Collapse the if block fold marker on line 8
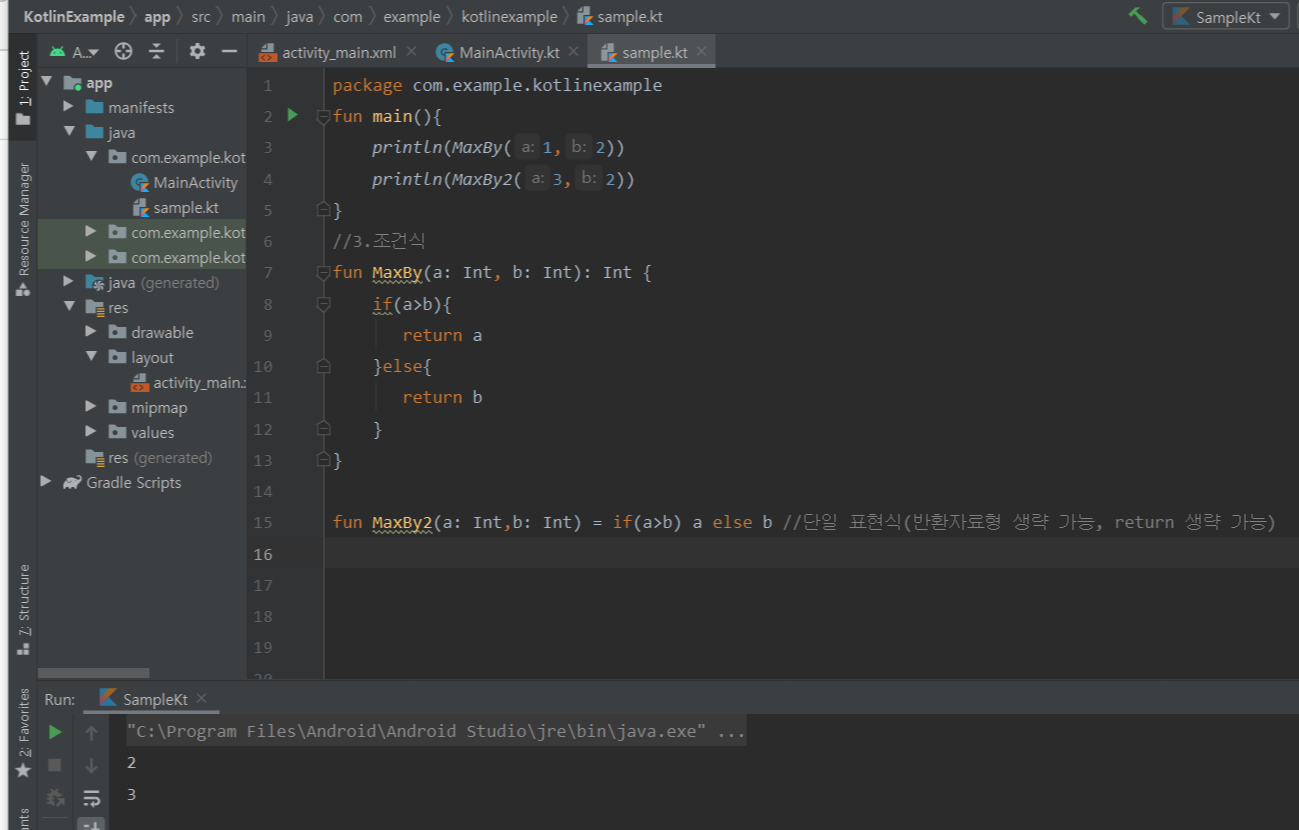1299x830 pixels. [x=323, y=304]
